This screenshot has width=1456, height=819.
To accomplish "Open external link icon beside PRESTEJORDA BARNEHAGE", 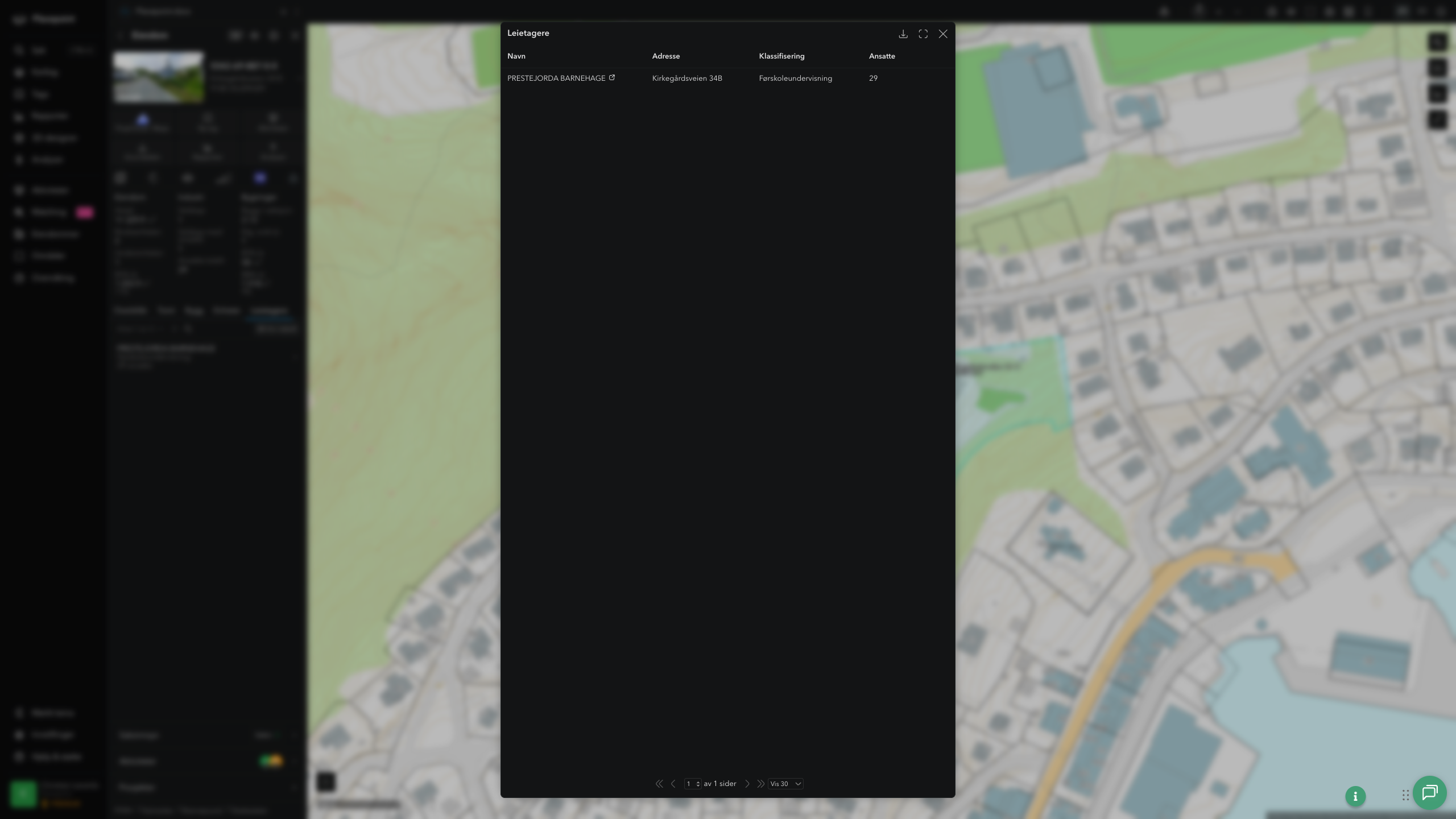I will (x=612, y=77).
